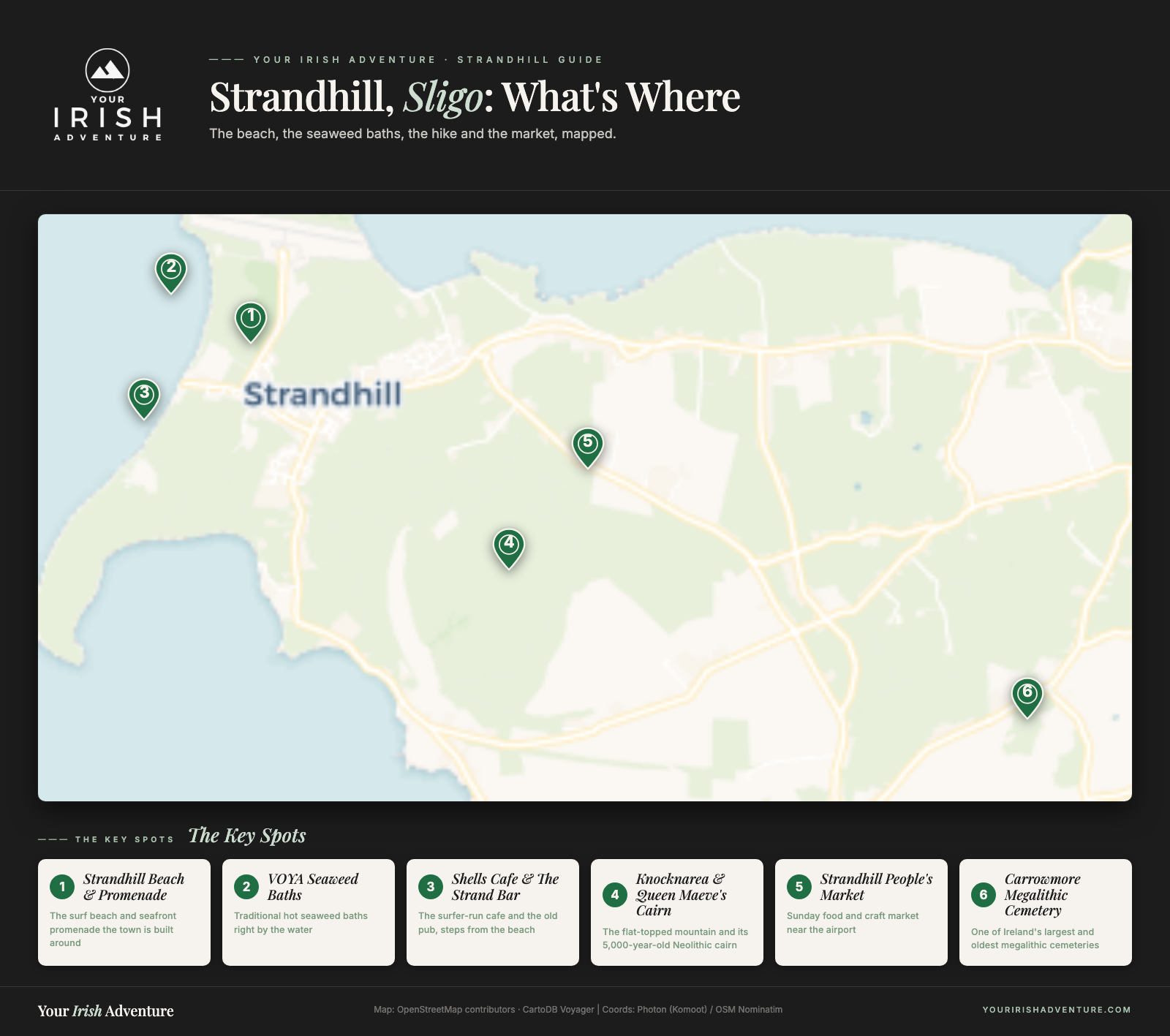Click the subtitle about the beach and seaweed baths

[412, 134]
